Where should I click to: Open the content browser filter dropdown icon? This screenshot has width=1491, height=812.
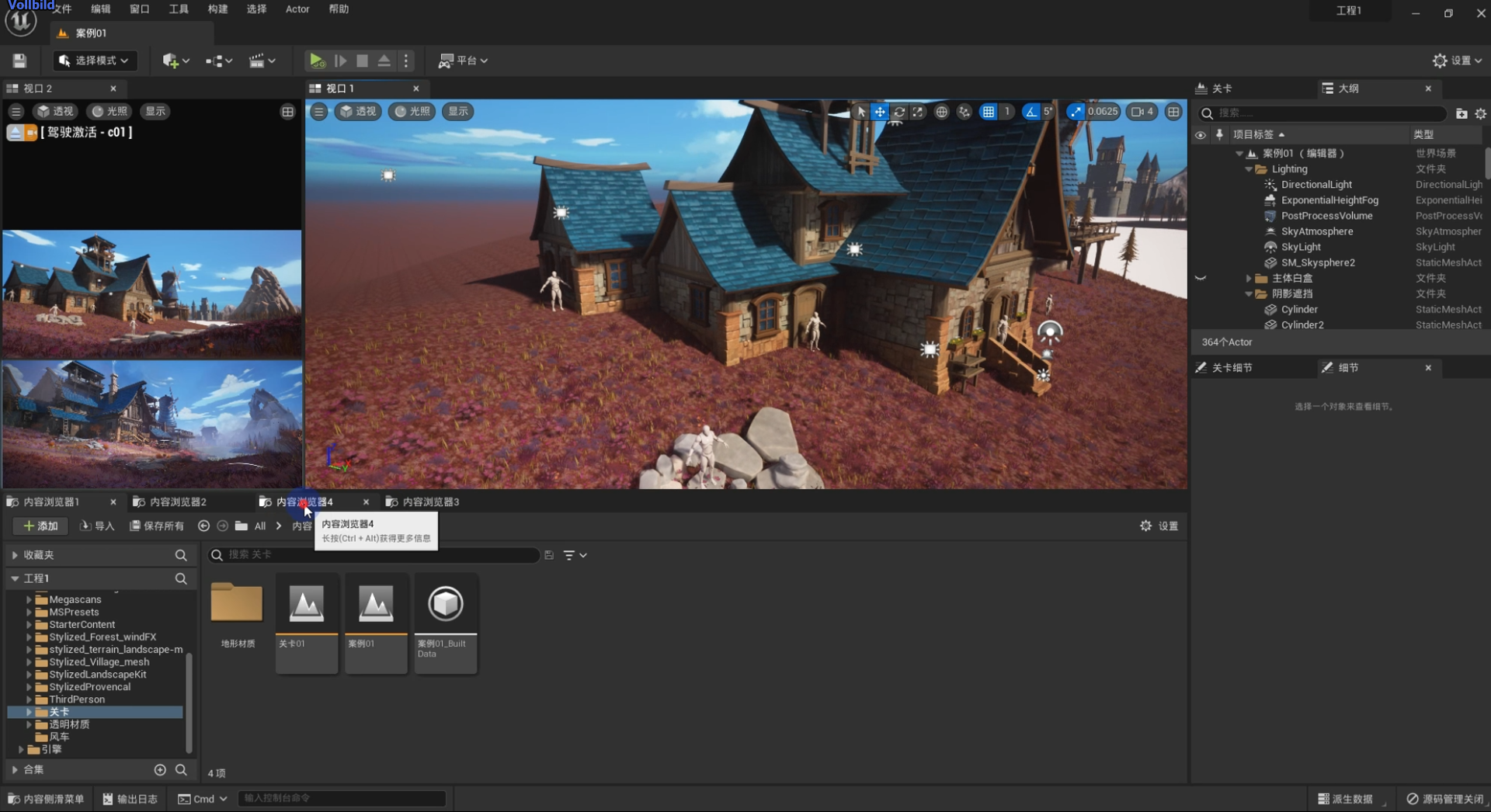575,556
